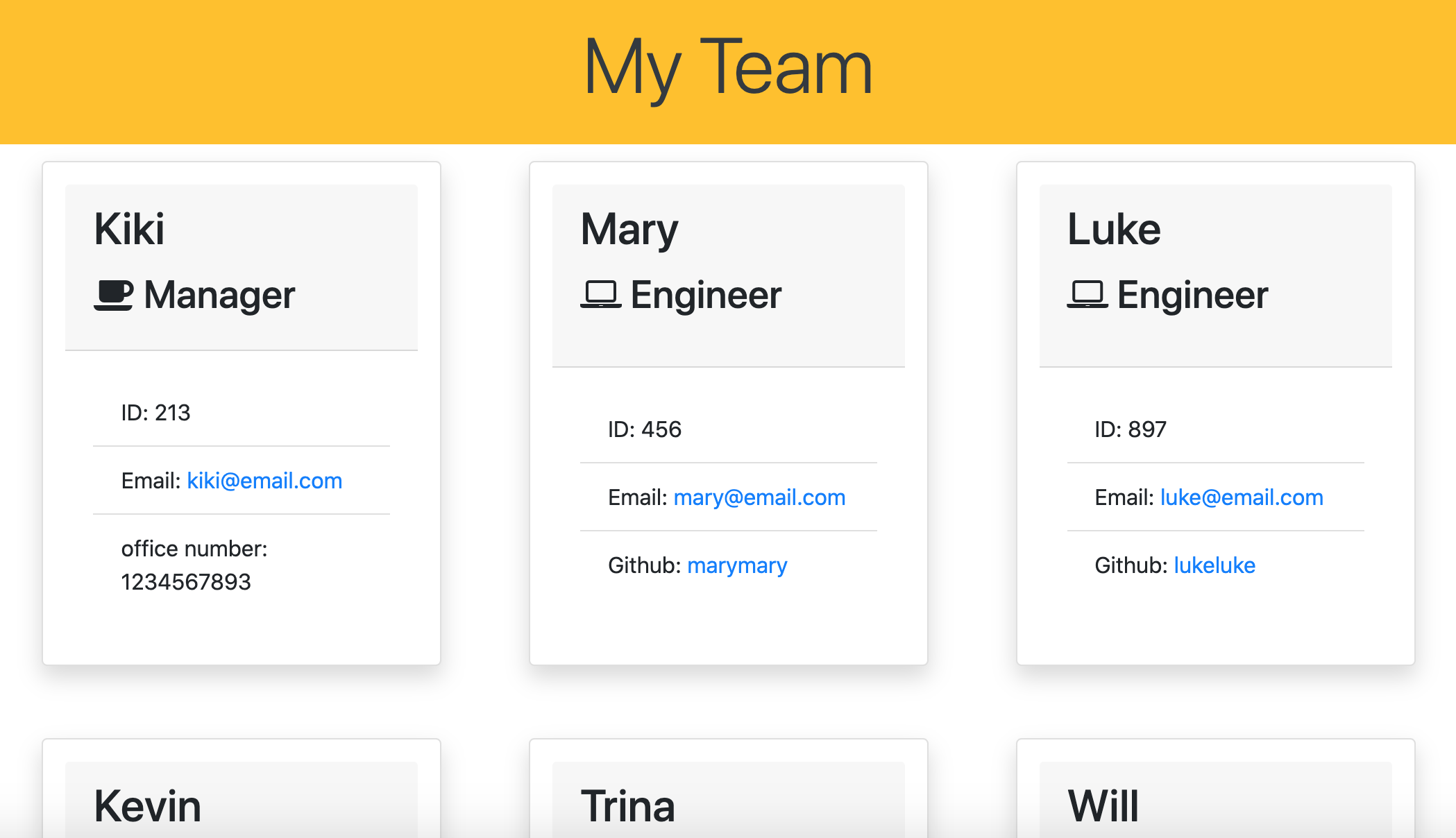
Task: Visit the marymary Github profile link
Action: click(737, 565)
